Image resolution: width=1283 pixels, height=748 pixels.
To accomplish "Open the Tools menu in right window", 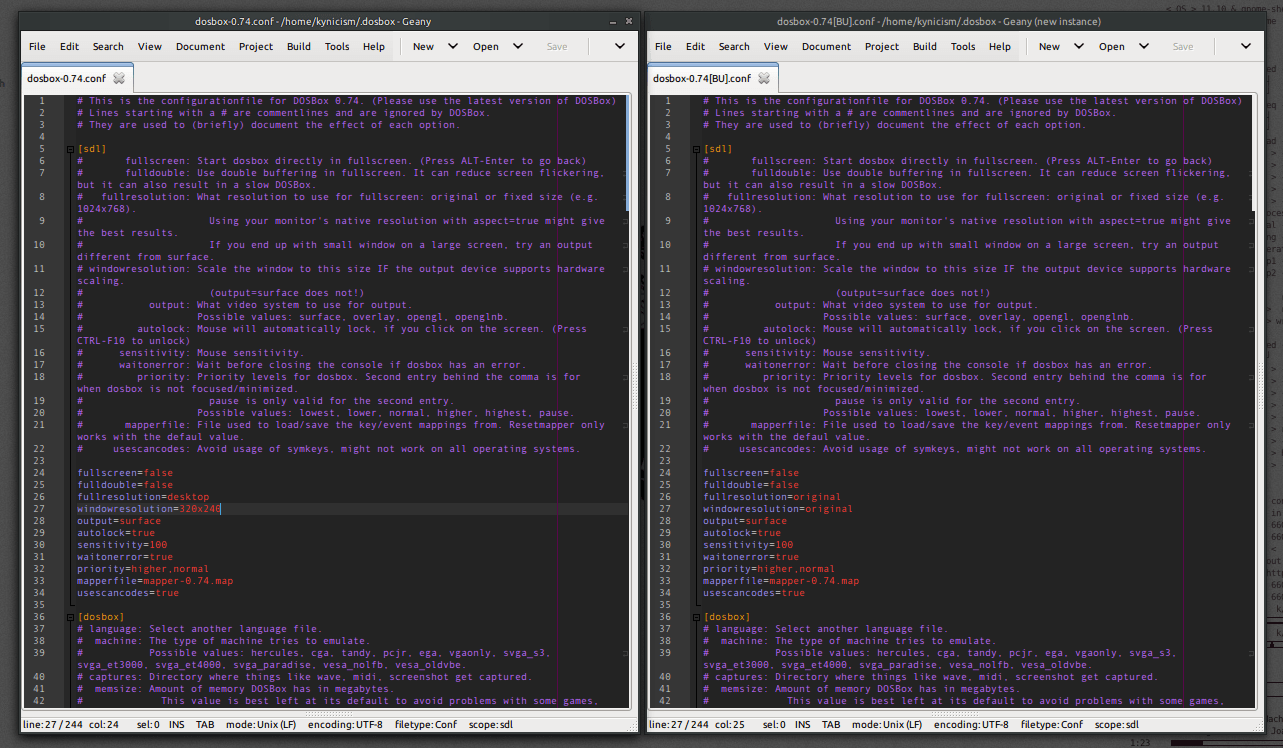I will 963,47.
